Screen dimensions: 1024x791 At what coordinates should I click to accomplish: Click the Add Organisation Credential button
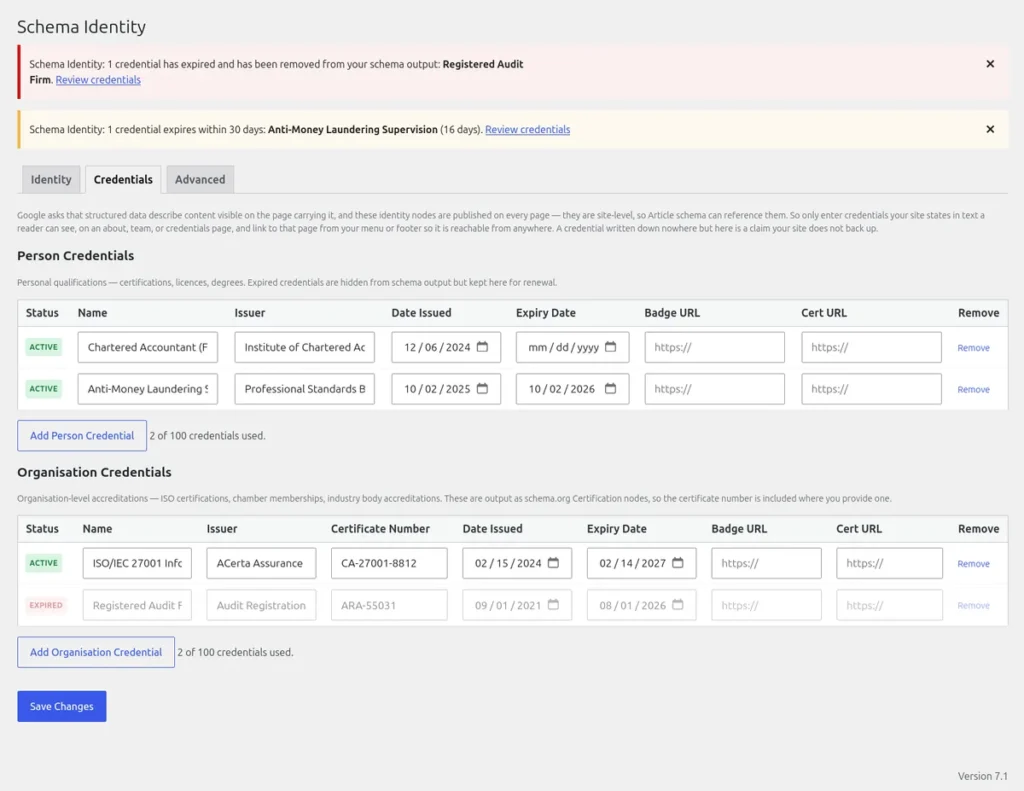tap(96, 652)
